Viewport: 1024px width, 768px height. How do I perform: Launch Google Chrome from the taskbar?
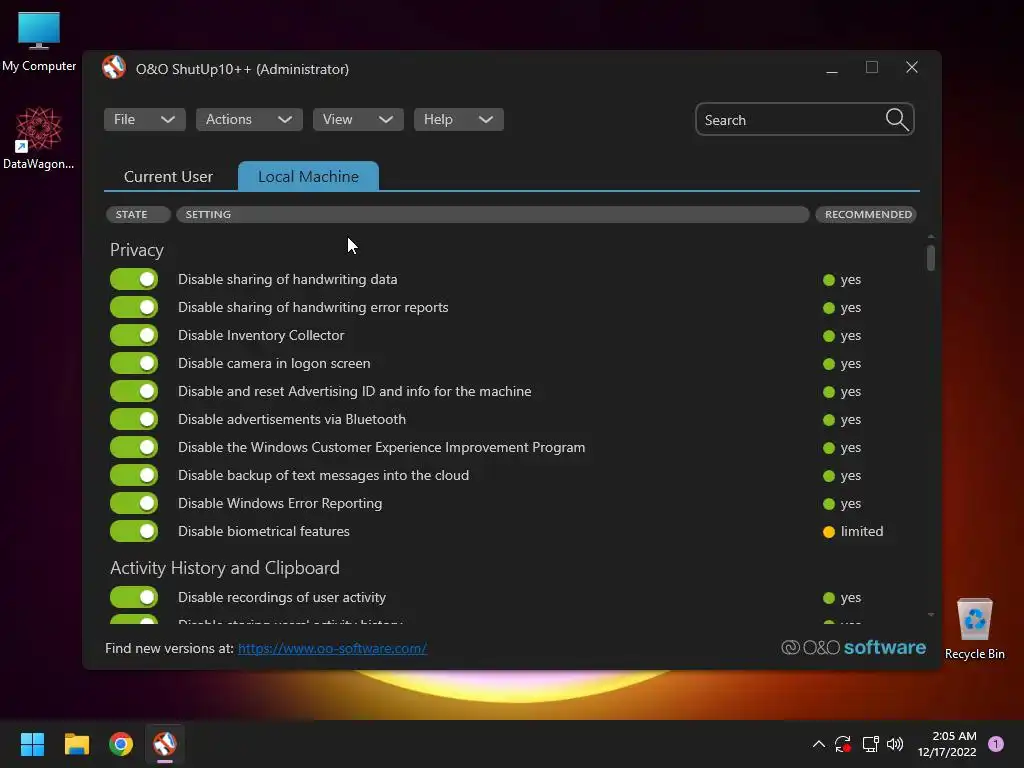coord(121,744)
